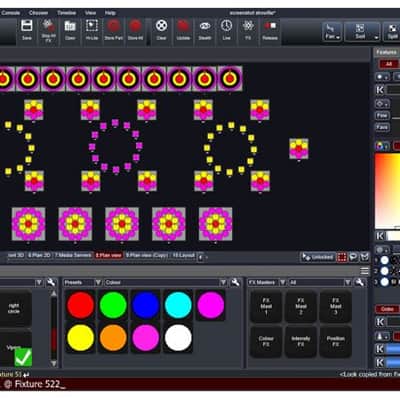Click the FX Mast 2 button
The height and width of the screenshot is (400, 400).
[301, 306]
